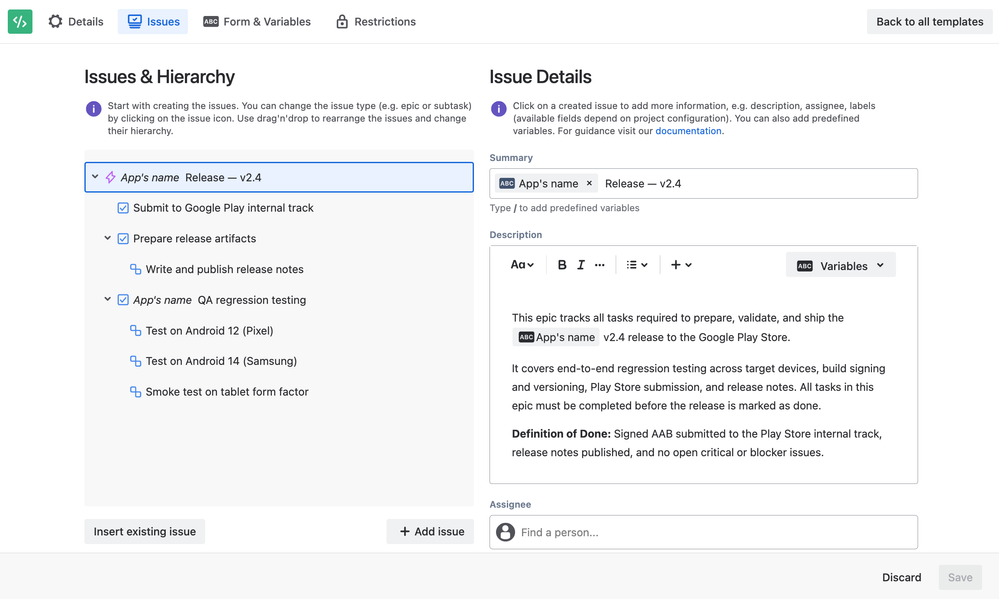Collapse Prepare release artifacts task
Image resolution: width=999 pixels, height=599 pixels.
pos(108,238)
